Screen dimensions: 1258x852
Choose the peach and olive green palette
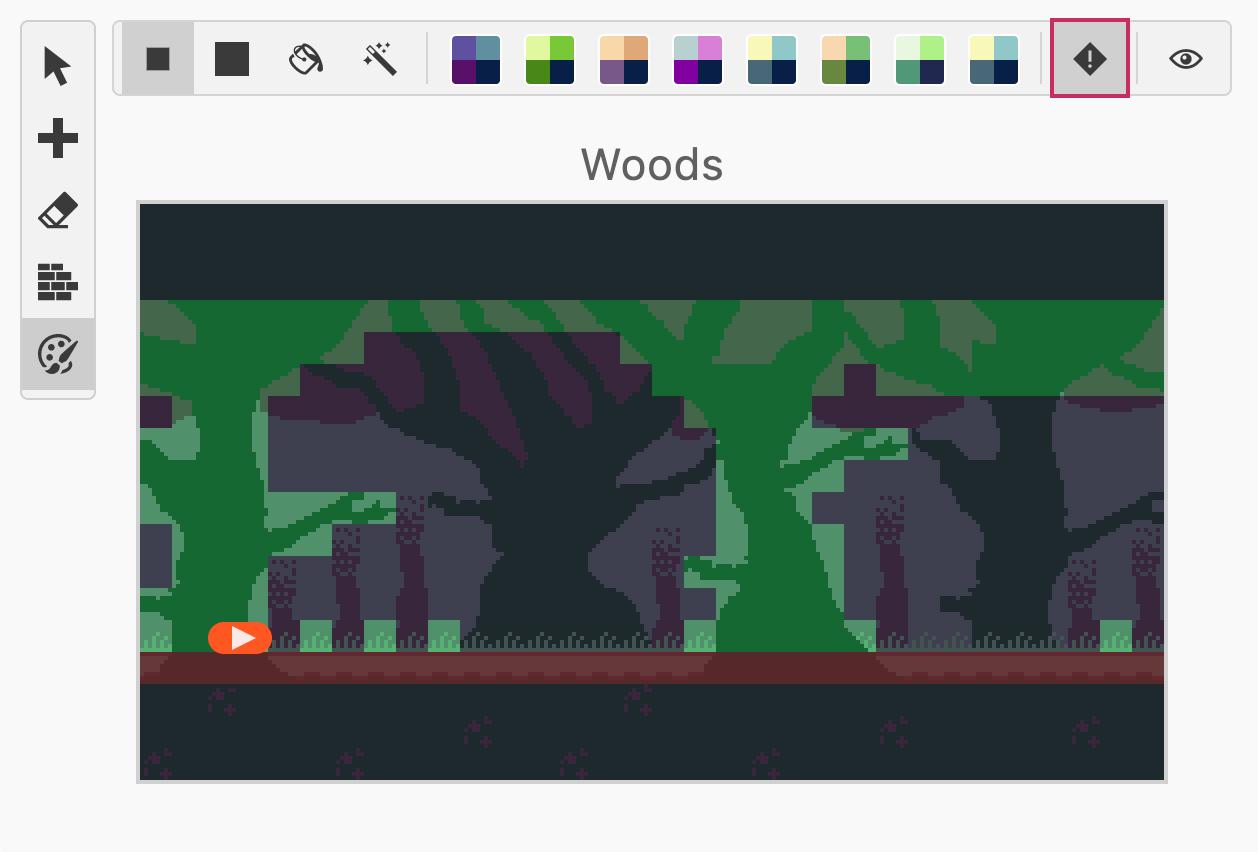846,60
